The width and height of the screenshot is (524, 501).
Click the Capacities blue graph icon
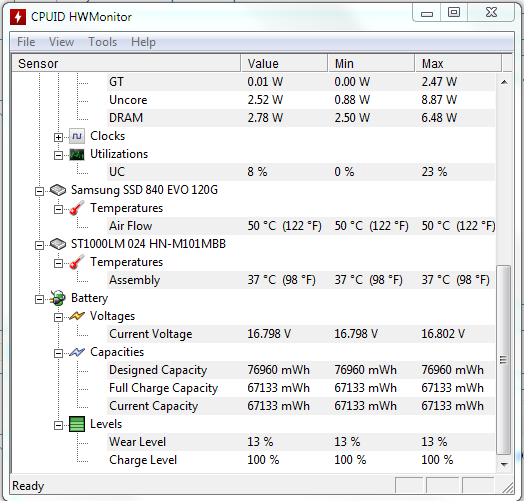pos(77,352)
